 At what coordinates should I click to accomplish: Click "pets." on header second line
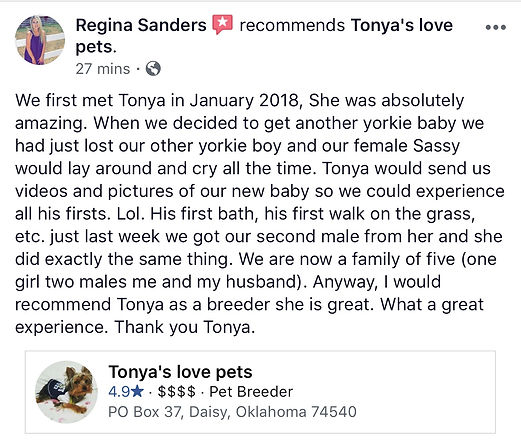[96, 47]
